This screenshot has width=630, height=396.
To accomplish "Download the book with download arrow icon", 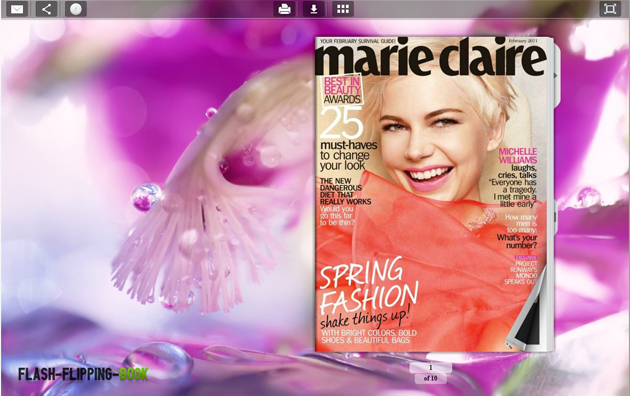I will click(314, 9).
